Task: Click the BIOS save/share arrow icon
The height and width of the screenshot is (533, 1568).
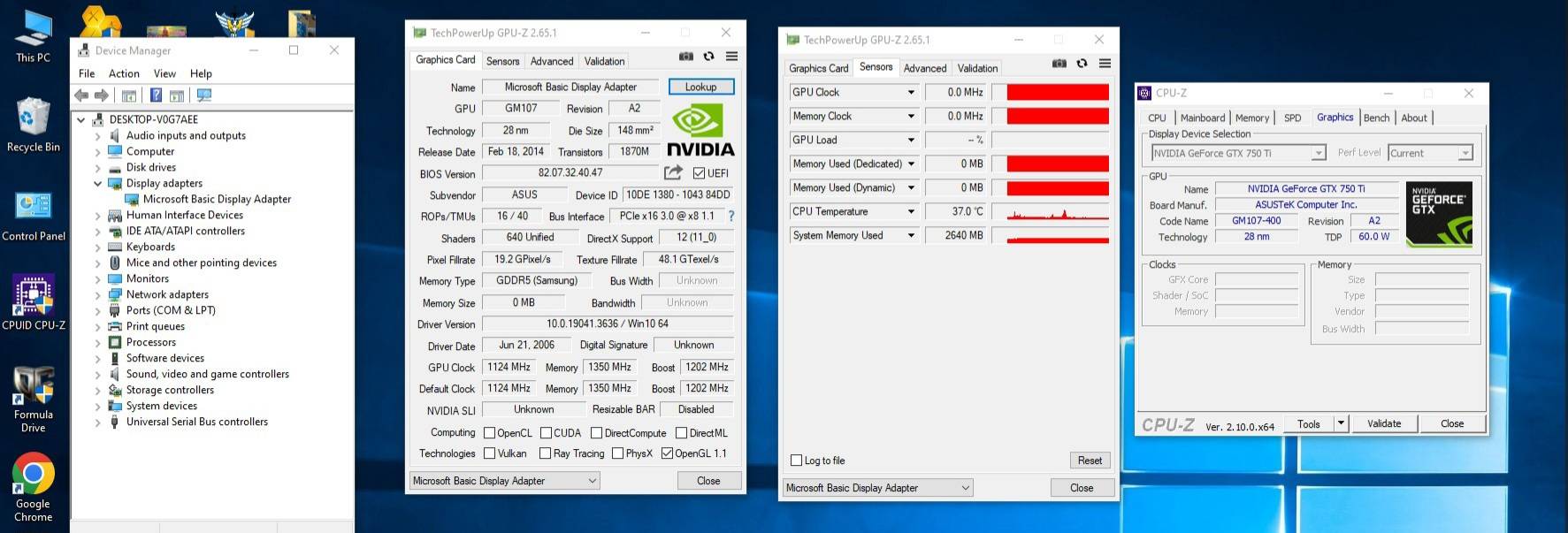Action: coord(674,172)
